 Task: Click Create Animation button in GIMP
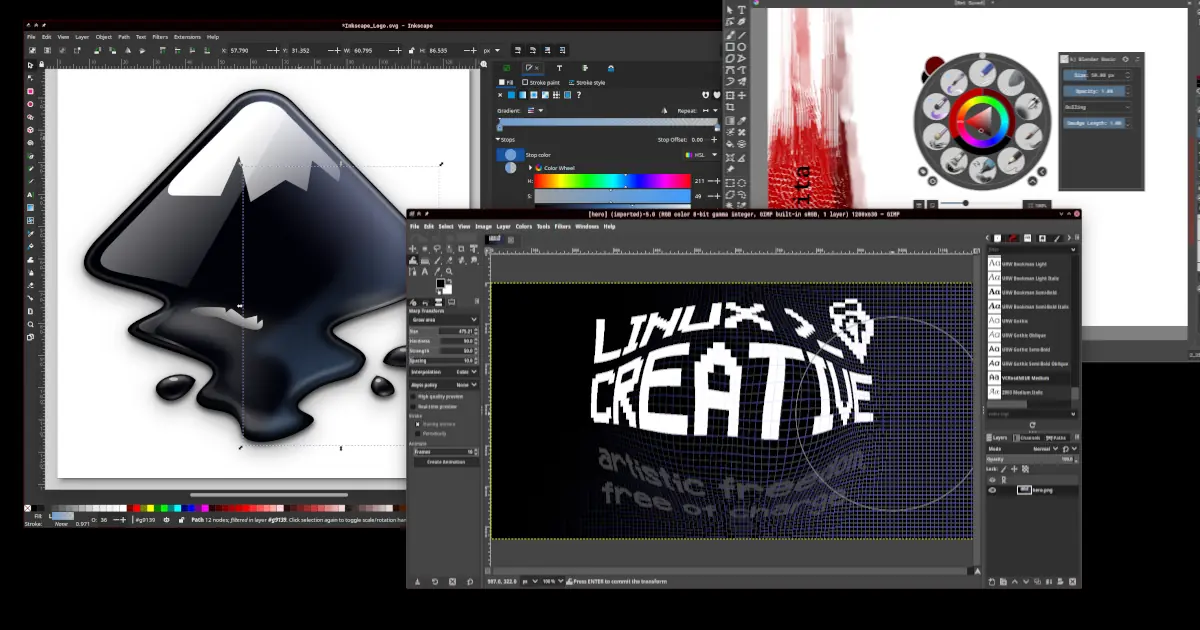point(446,462)
